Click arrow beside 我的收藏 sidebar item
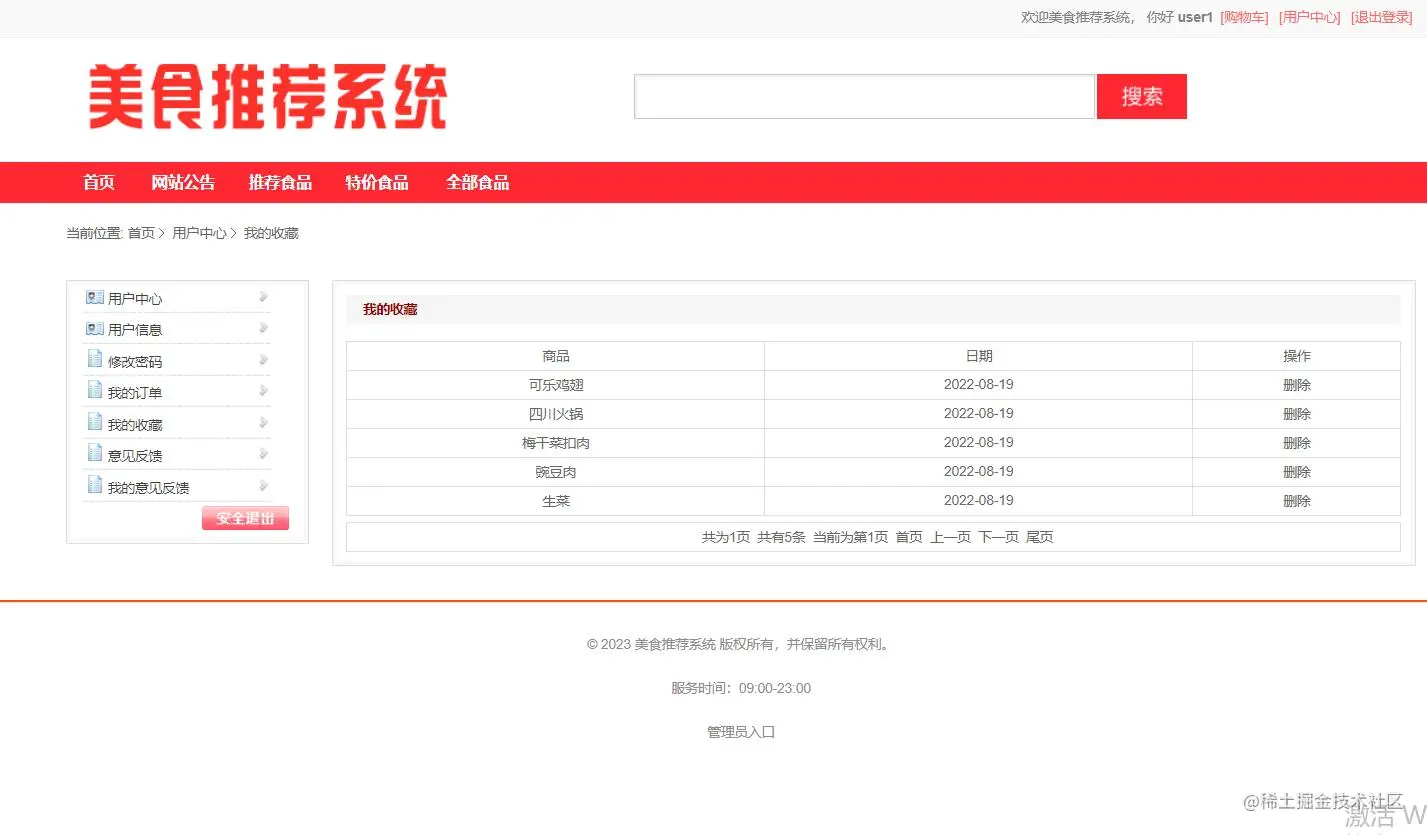 click(263, 422)
